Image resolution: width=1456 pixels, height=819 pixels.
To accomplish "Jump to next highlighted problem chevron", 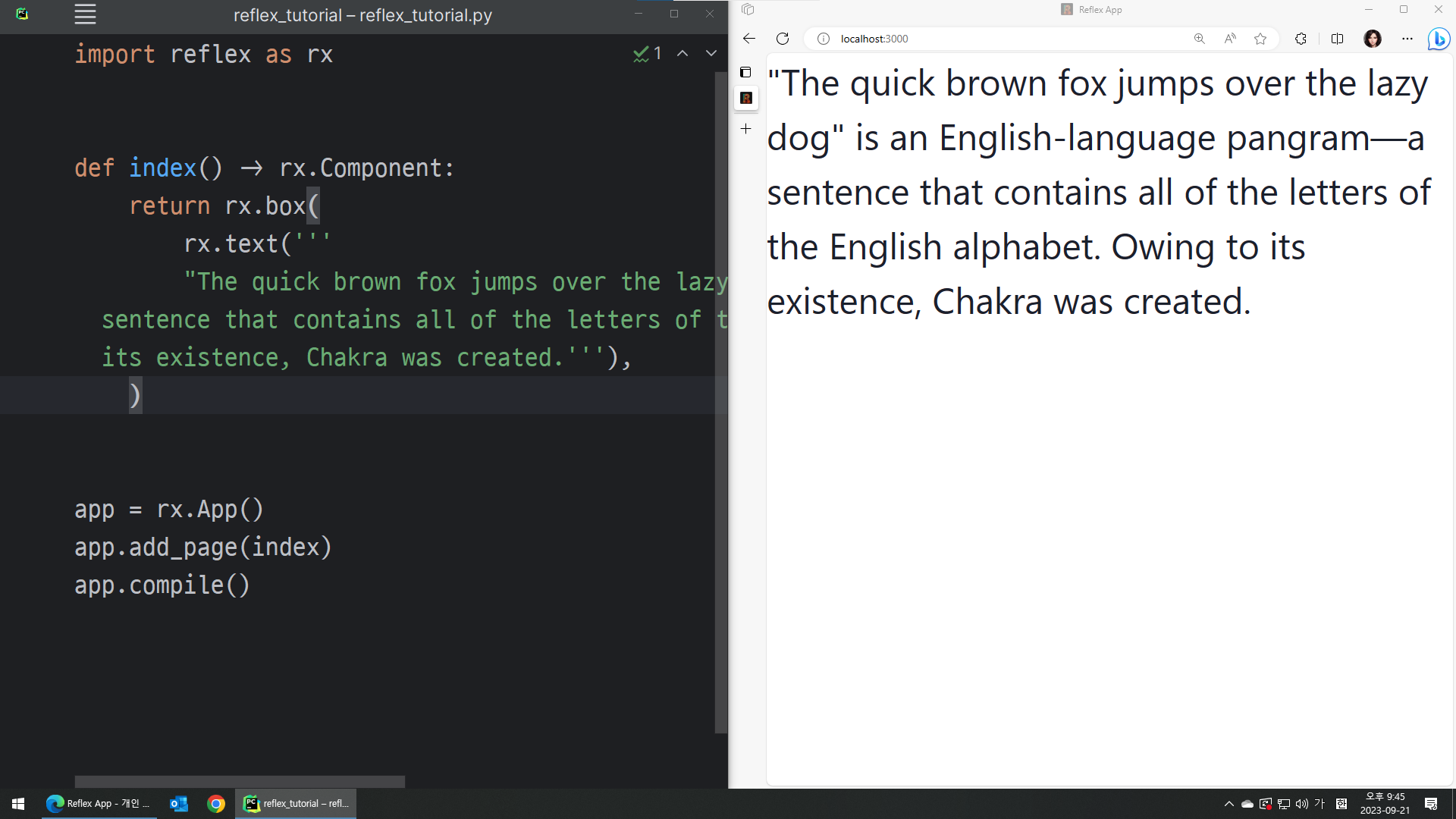I will pos(711,53).
